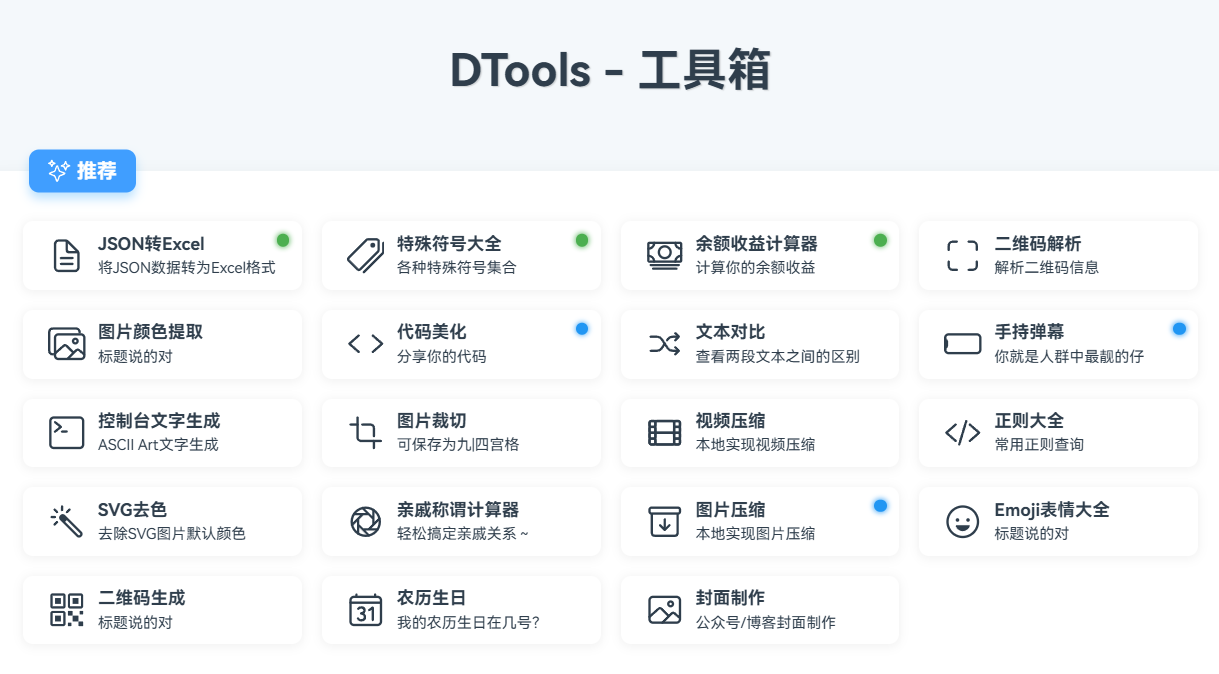1219x674 pixels.
Task: Open the JSON转Excel tool title
Action: click(x=151, y=244)
